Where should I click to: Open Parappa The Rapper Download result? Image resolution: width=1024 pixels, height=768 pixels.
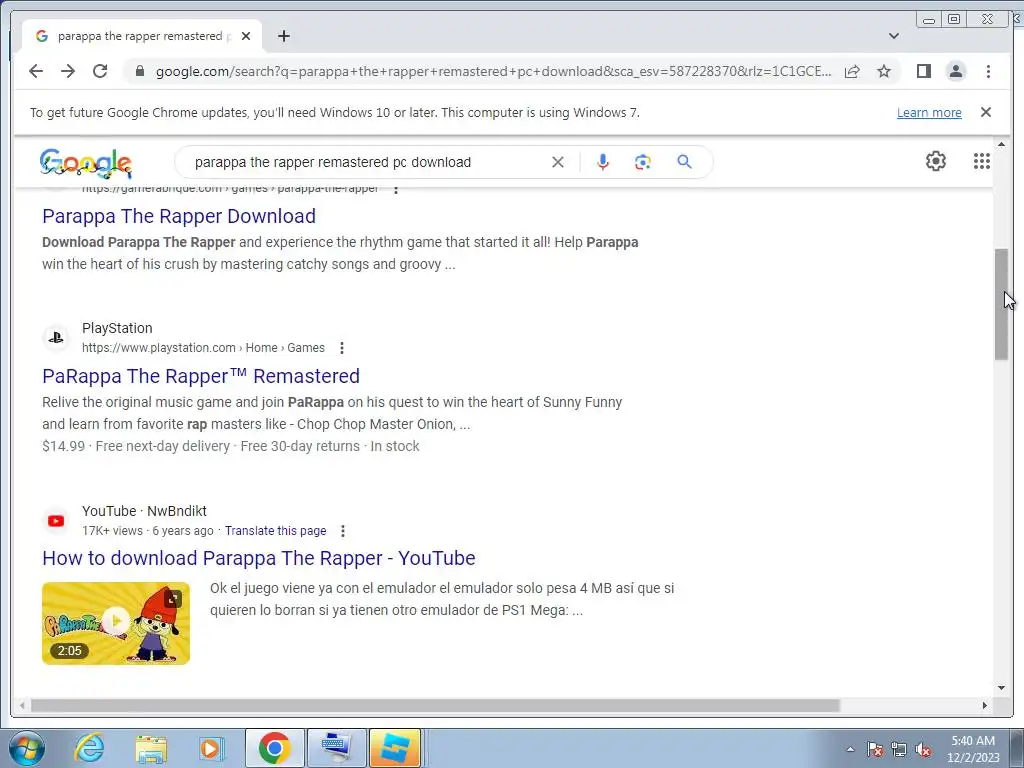[179, 216]
